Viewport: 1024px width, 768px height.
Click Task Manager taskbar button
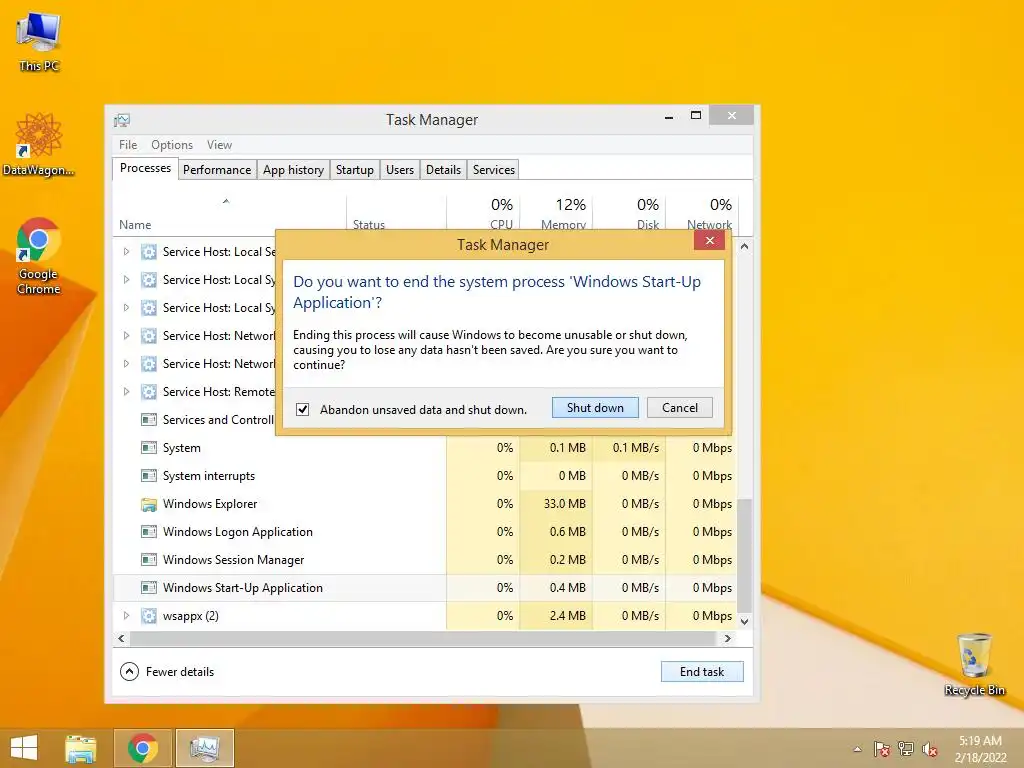point(204,748)
